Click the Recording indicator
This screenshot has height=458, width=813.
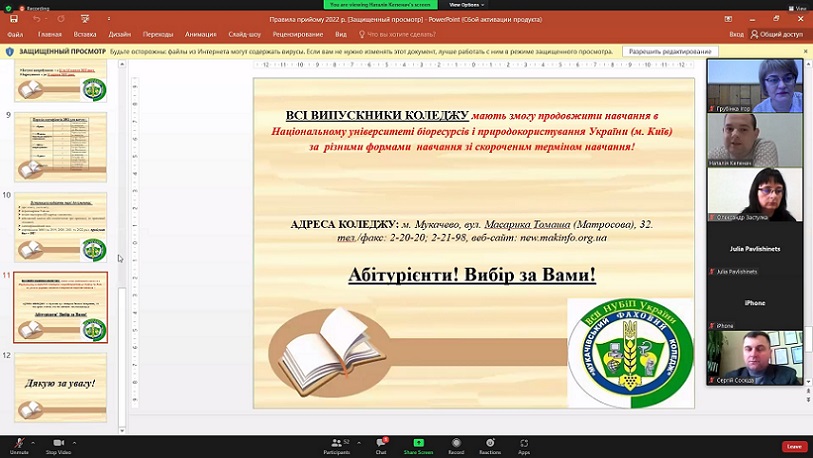[34, 8]
